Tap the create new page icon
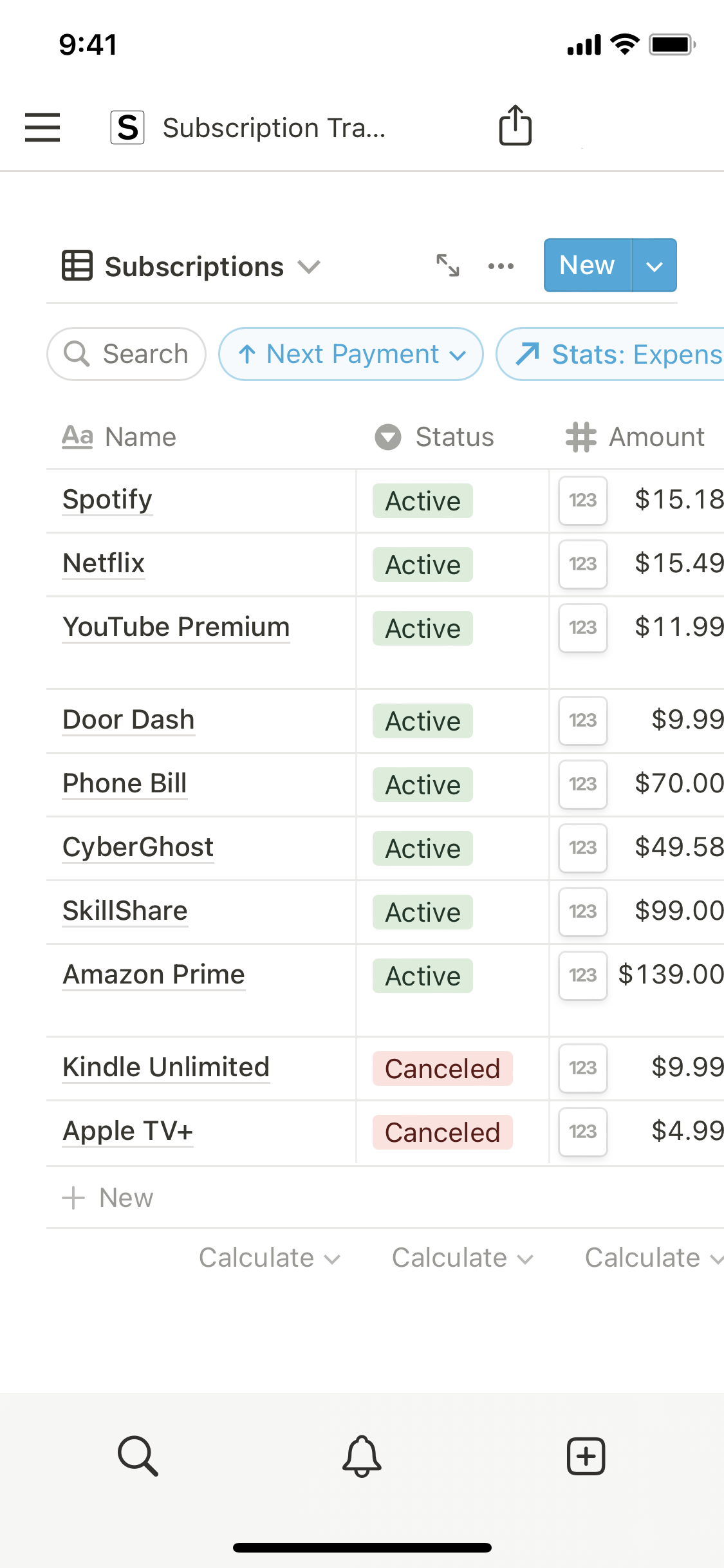The image size is (724, 1568). [586, 1455]
